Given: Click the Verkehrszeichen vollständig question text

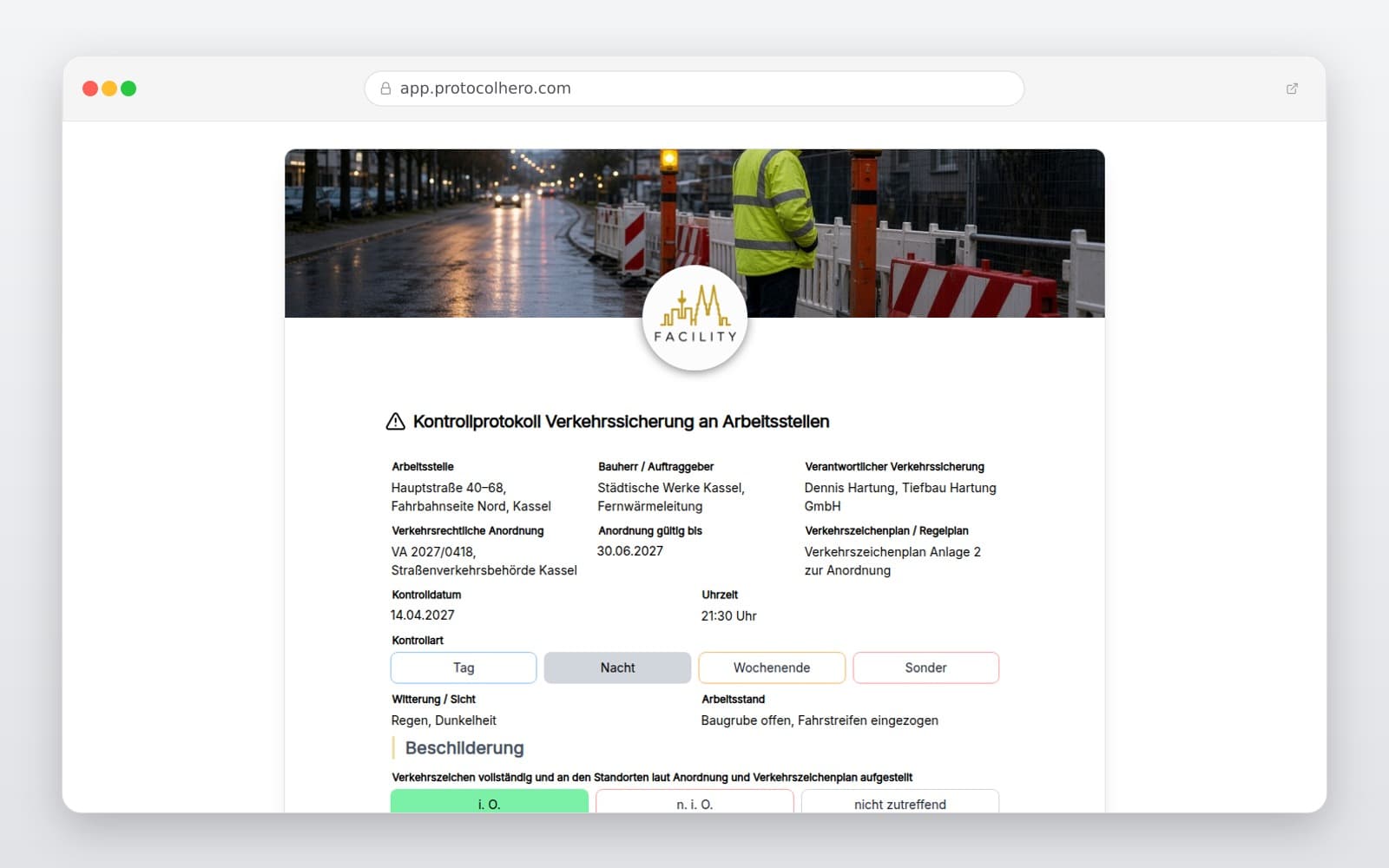Looking at the screenshot, I should click(652, 778).
